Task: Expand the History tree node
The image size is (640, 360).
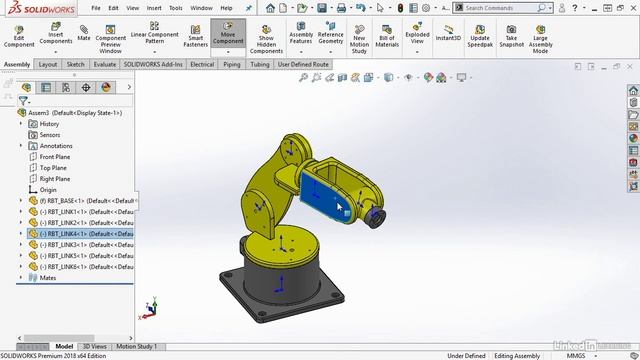Action: pos(21,123)
